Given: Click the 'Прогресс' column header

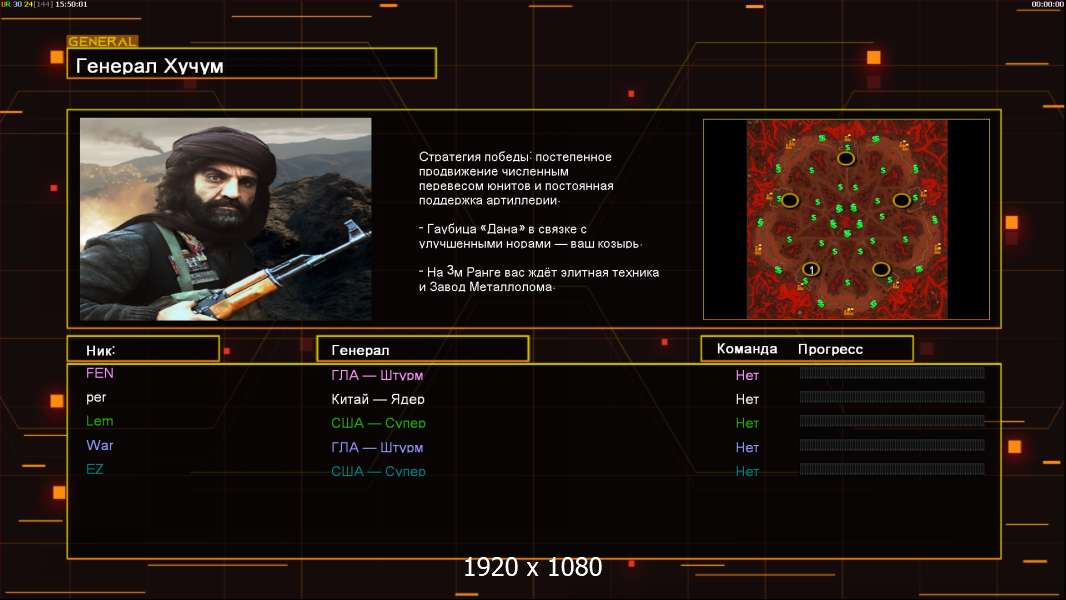Looking at the screenshot, I should coord(830,349).
